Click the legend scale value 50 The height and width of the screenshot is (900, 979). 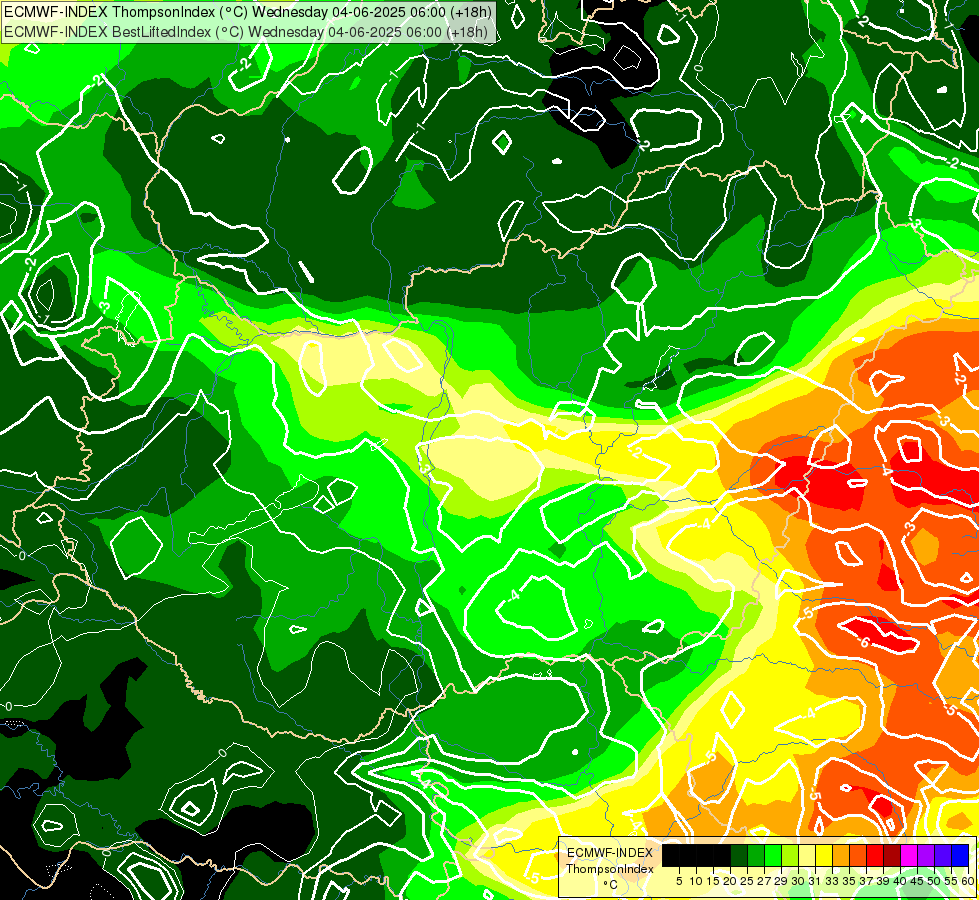[934, 881]
